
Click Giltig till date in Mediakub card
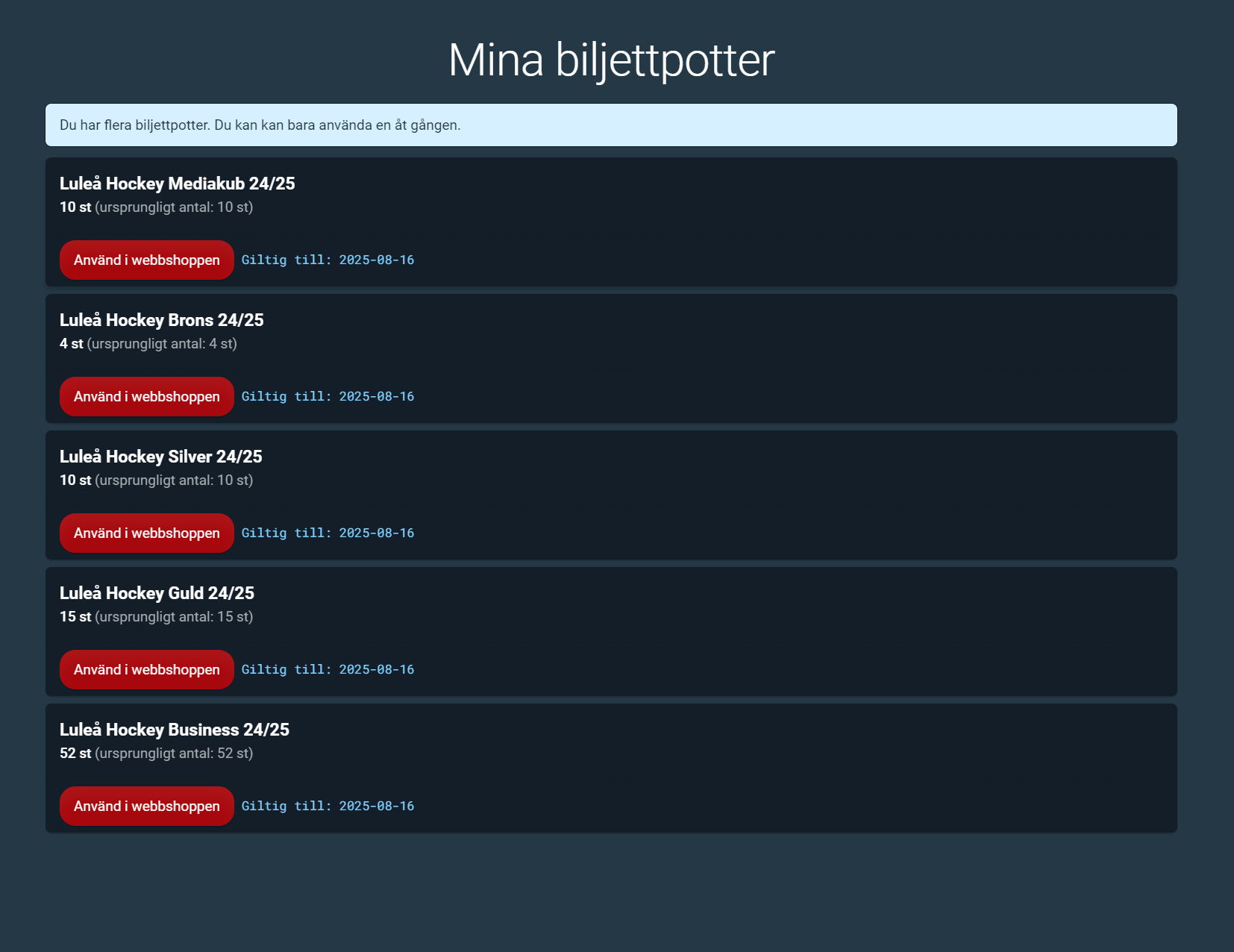328,260
